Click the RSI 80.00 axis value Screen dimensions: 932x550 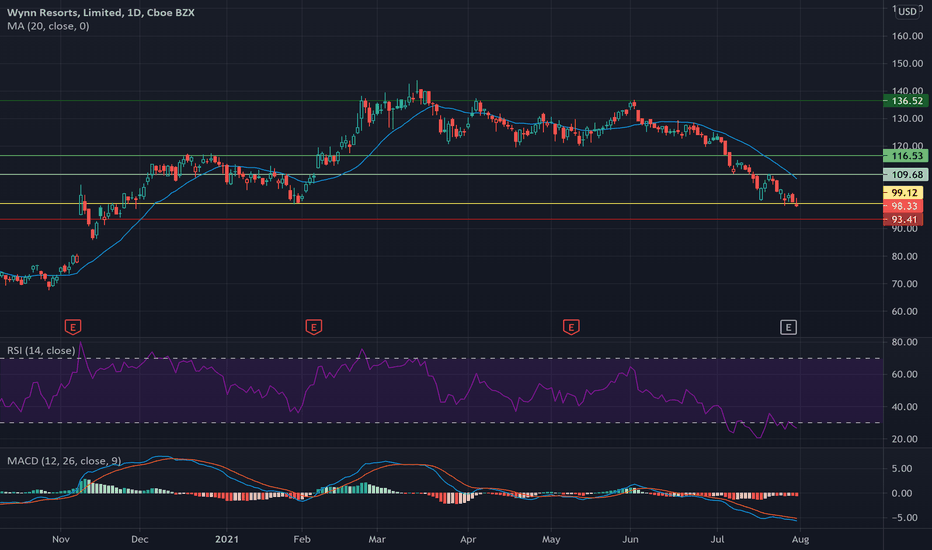905,342
